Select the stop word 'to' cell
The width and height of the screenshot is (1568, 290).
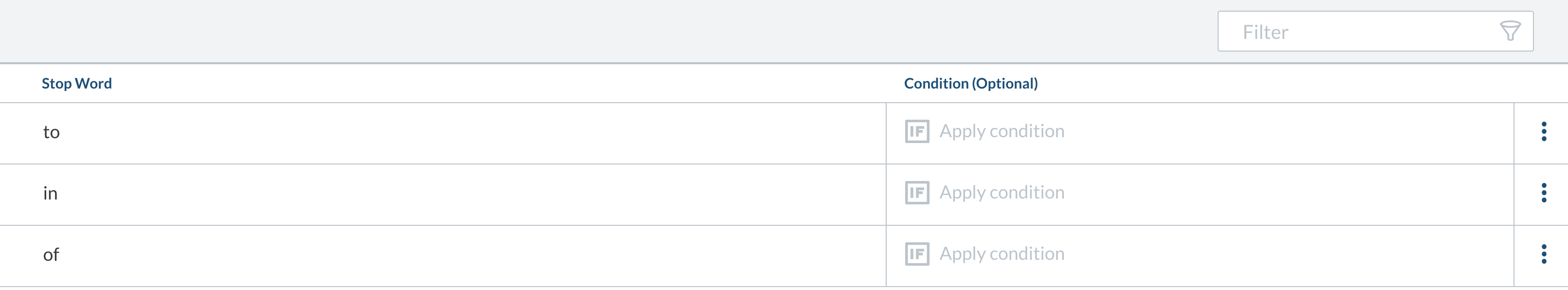coord(442,133)
